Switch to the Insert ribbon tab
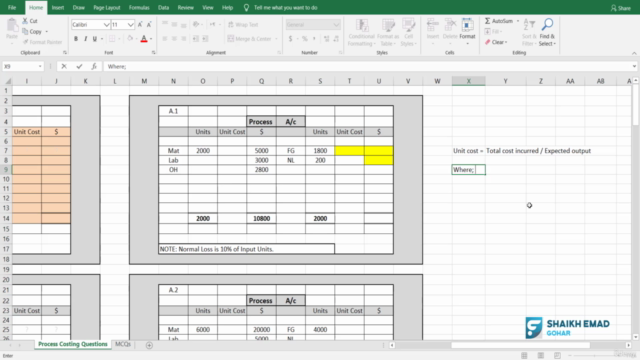Screen dimensions: 640x360 58,7
